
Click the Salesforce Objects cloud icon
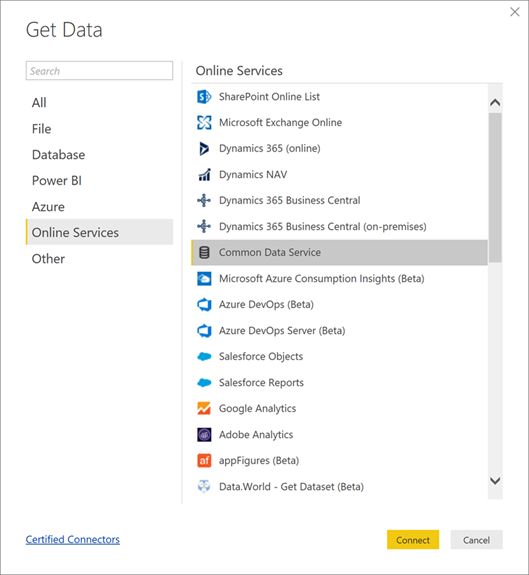(x=204, y=356)
